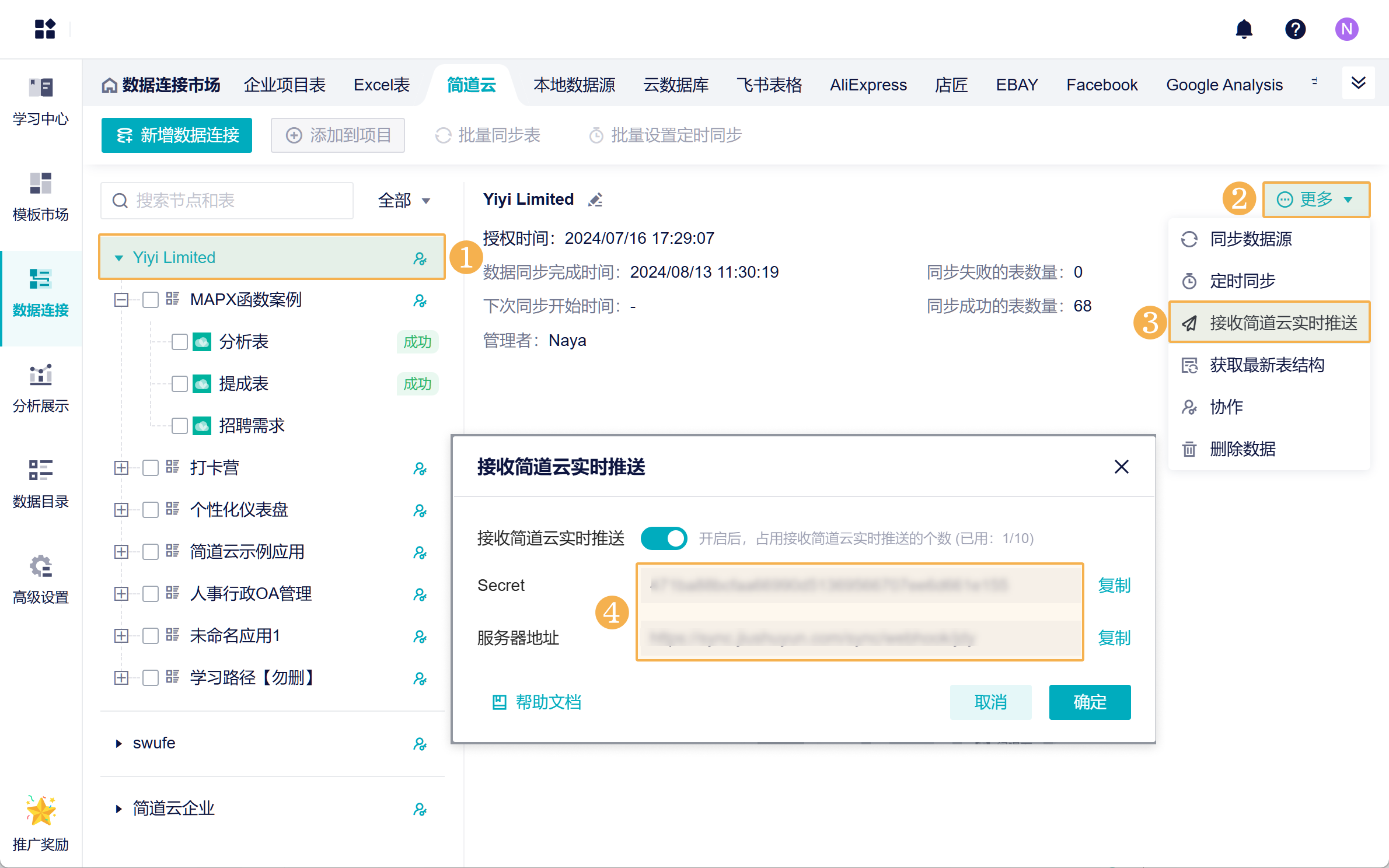Expand the 打卡营 node with plus box
1389x868 pixels.
[121, 468]
